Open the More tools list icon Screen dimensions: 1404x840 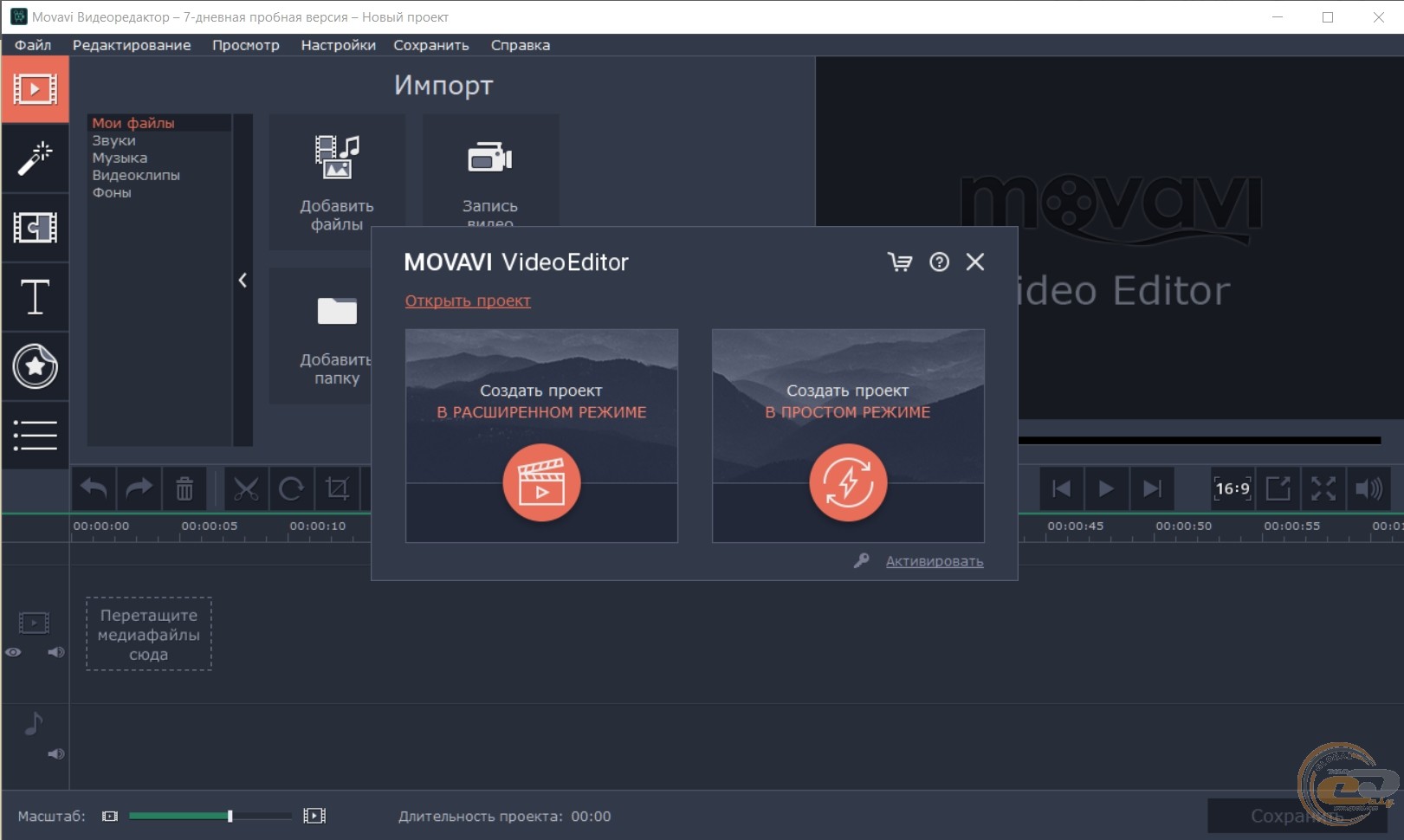[35, 435]
